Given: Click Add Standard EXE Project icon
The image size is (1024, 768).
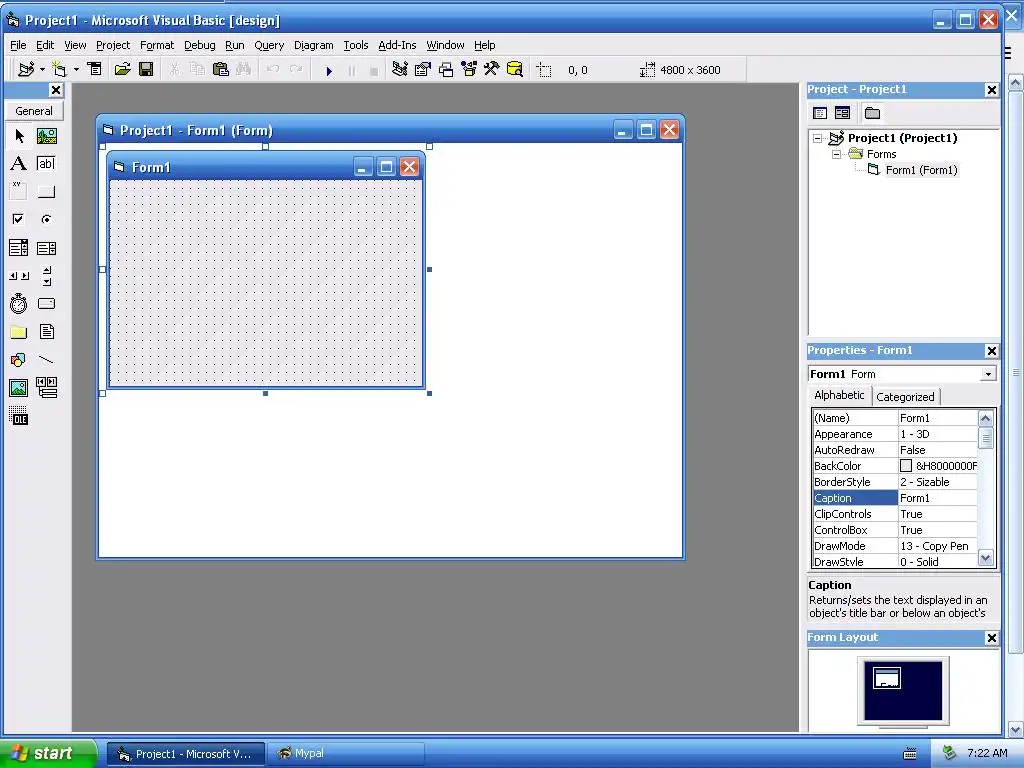Looking at the screenshot, I should (26, 69).
